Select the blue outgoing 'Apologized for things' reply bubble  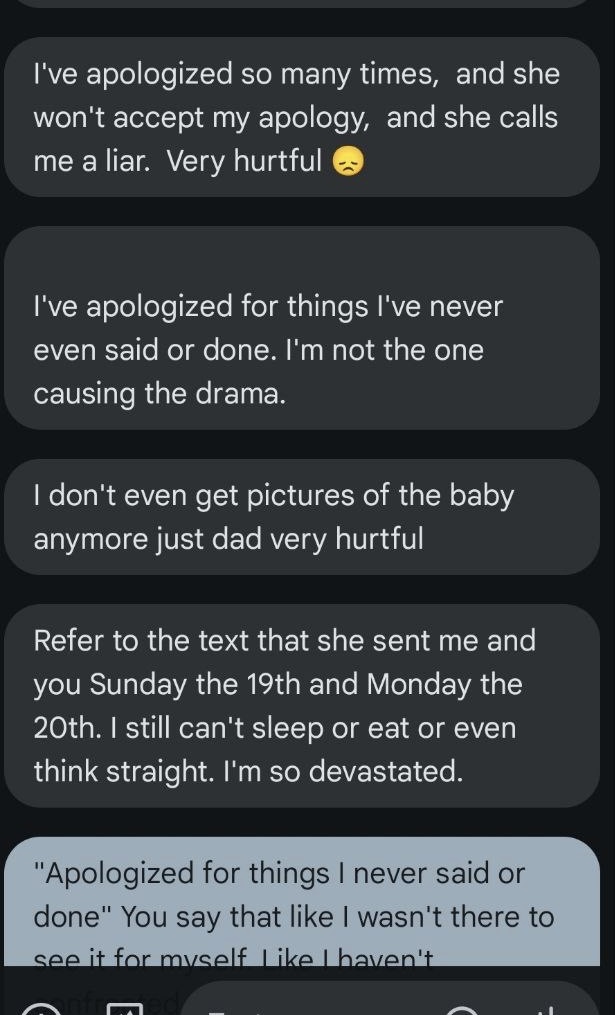[x=302, y=901]
